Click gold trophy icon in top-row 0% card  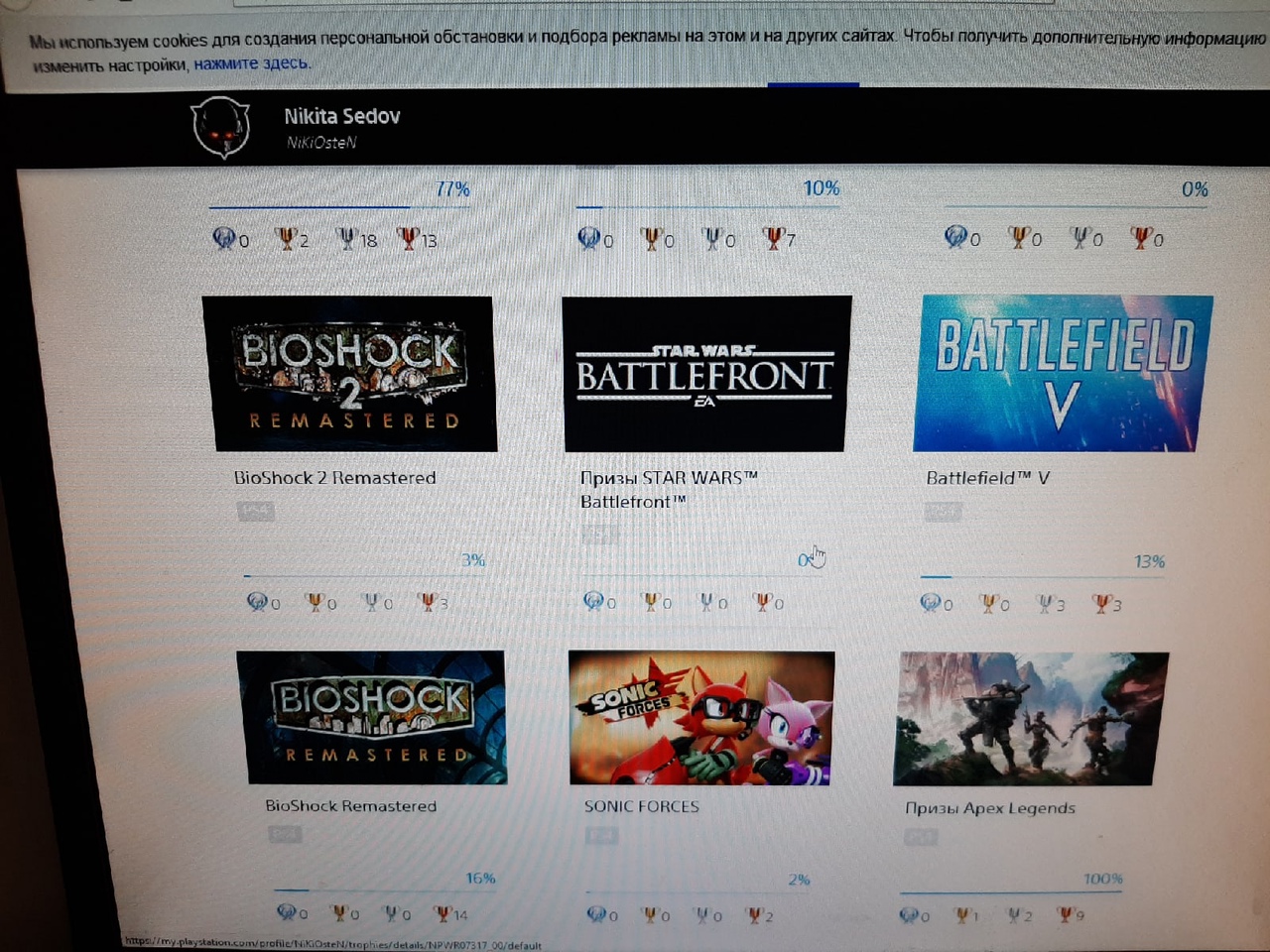1019,237
